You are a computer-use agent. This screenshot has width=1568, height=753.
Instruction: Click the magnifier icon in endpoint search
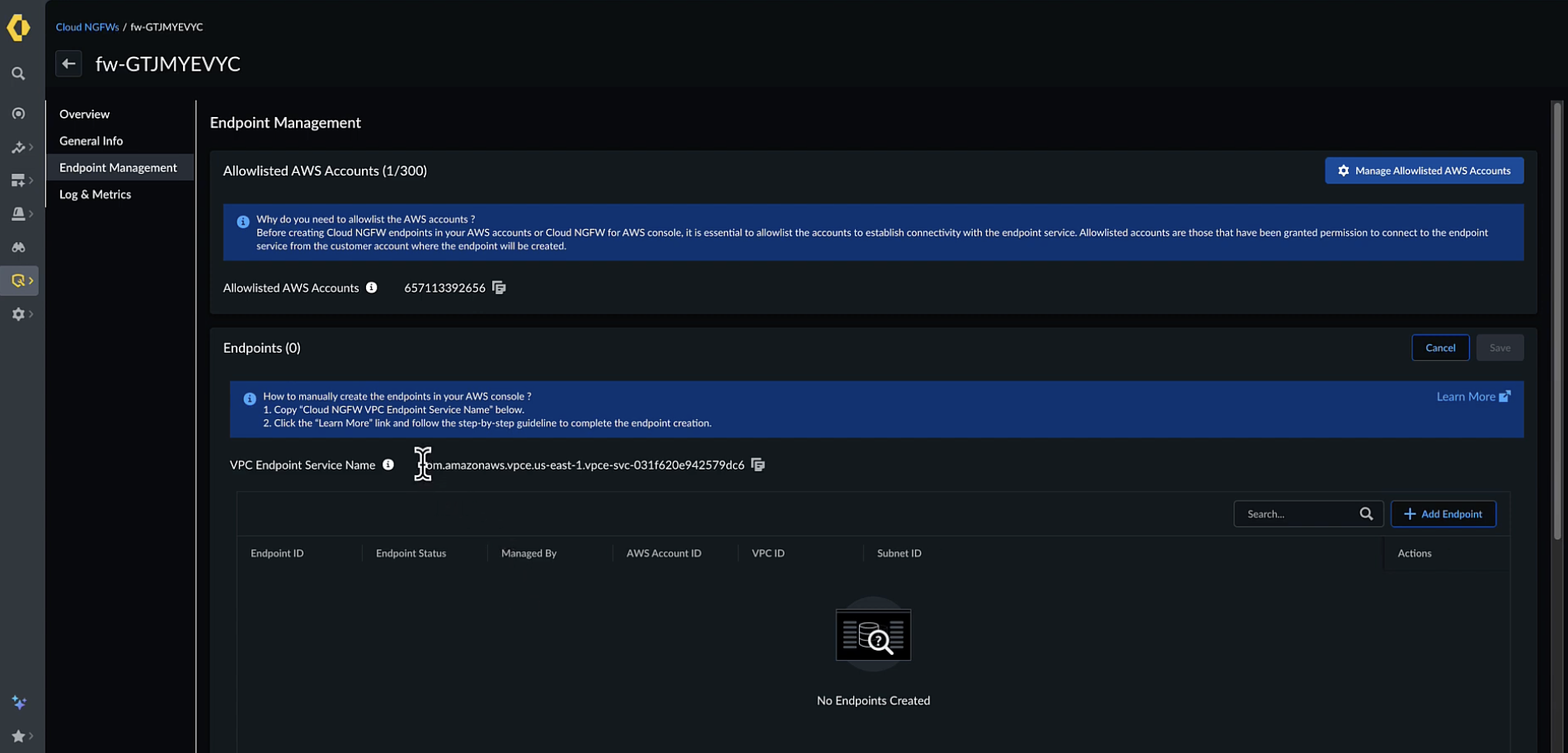1366,514
